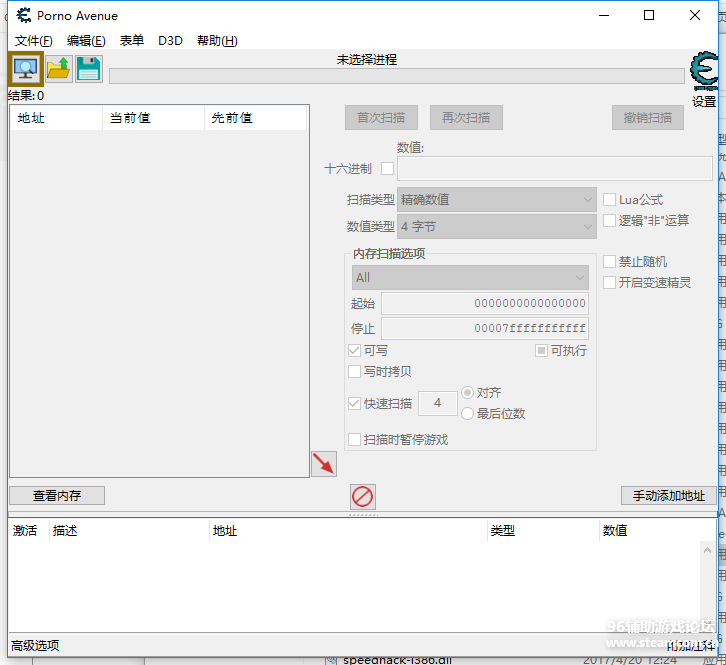Click the open process monitor icon
Viewport: 726px width, 665px height.
[25, 69]
